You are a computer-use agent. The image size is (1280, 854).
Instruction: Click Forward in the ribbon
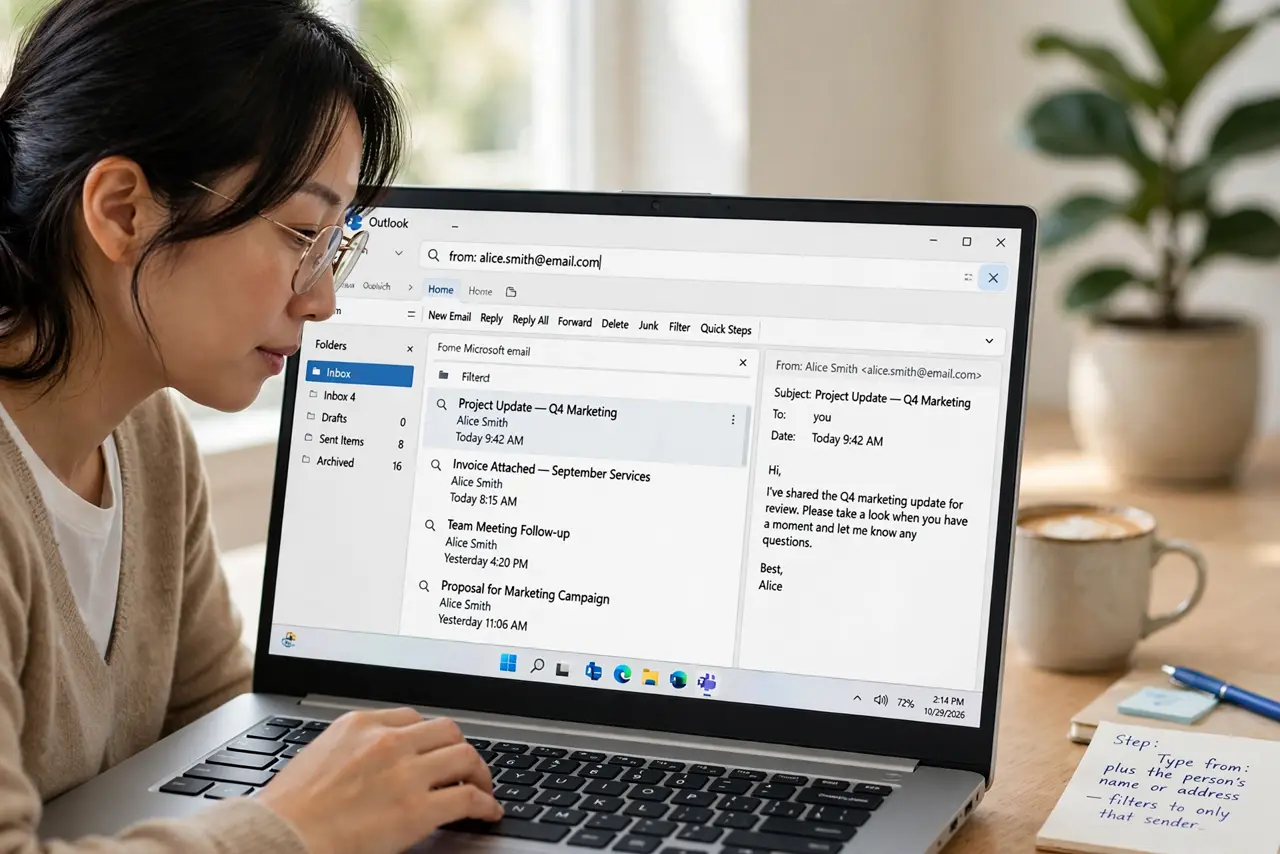point(575,322)
